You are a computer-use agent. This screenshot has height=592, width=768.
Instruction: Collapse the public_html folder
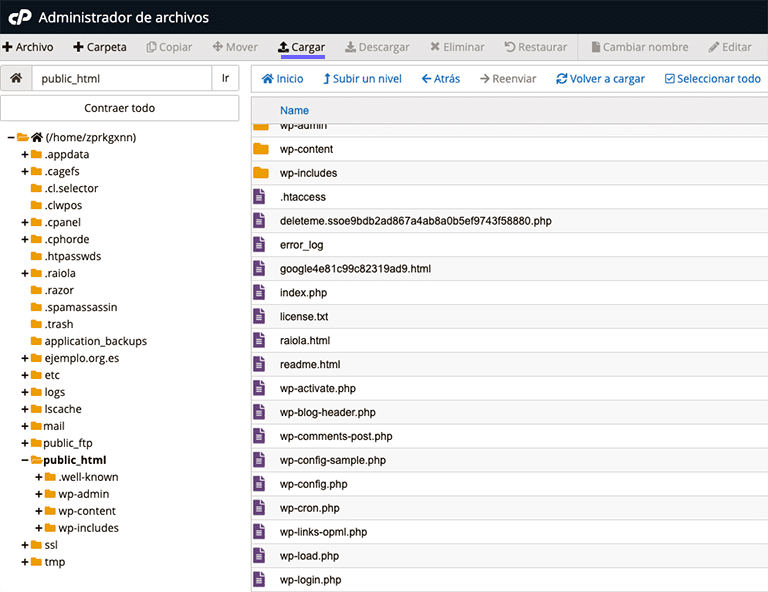[x=24, y=460]
